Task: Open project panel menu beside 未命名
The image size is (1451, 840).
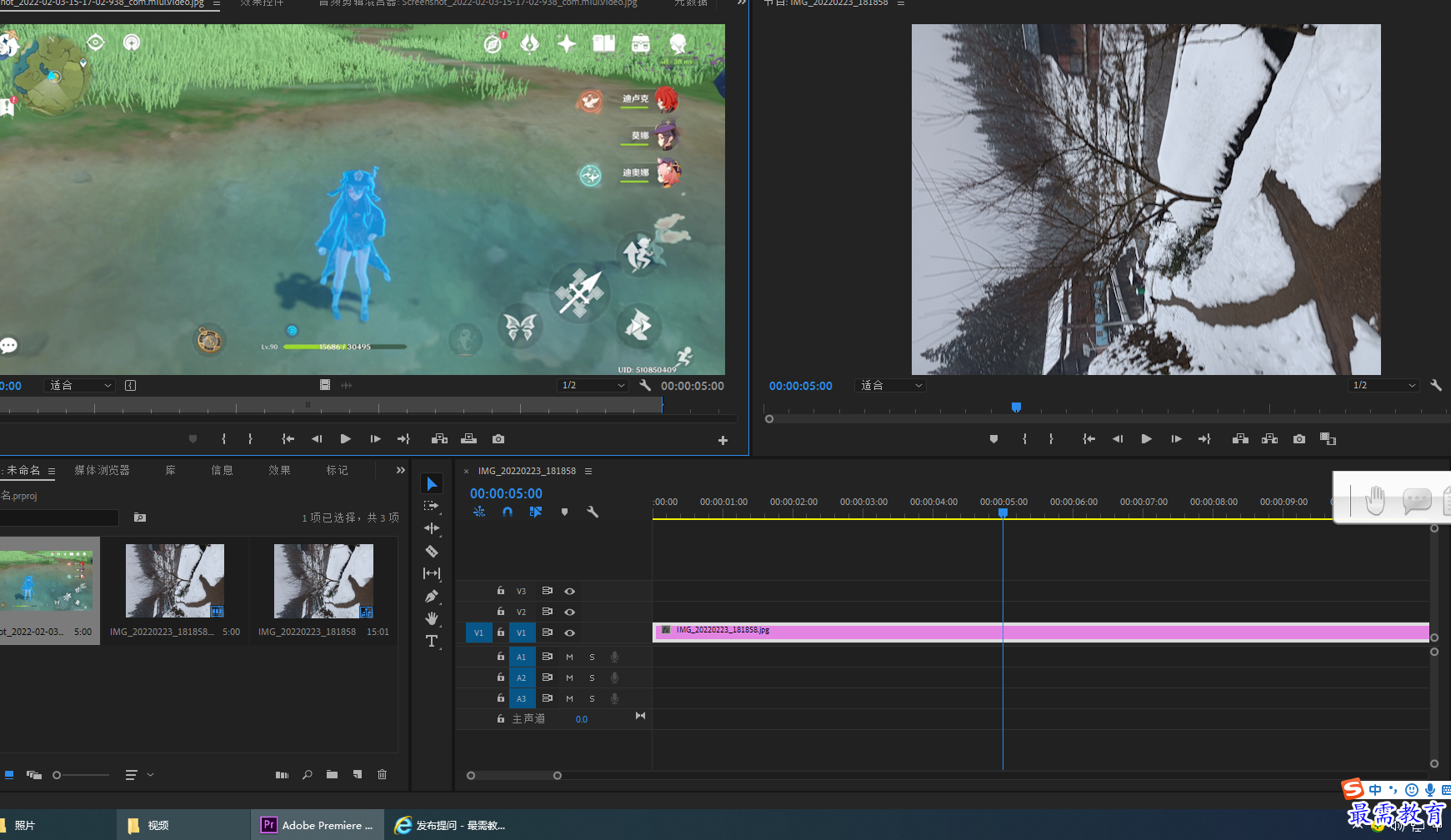Action: pos(52,471)
